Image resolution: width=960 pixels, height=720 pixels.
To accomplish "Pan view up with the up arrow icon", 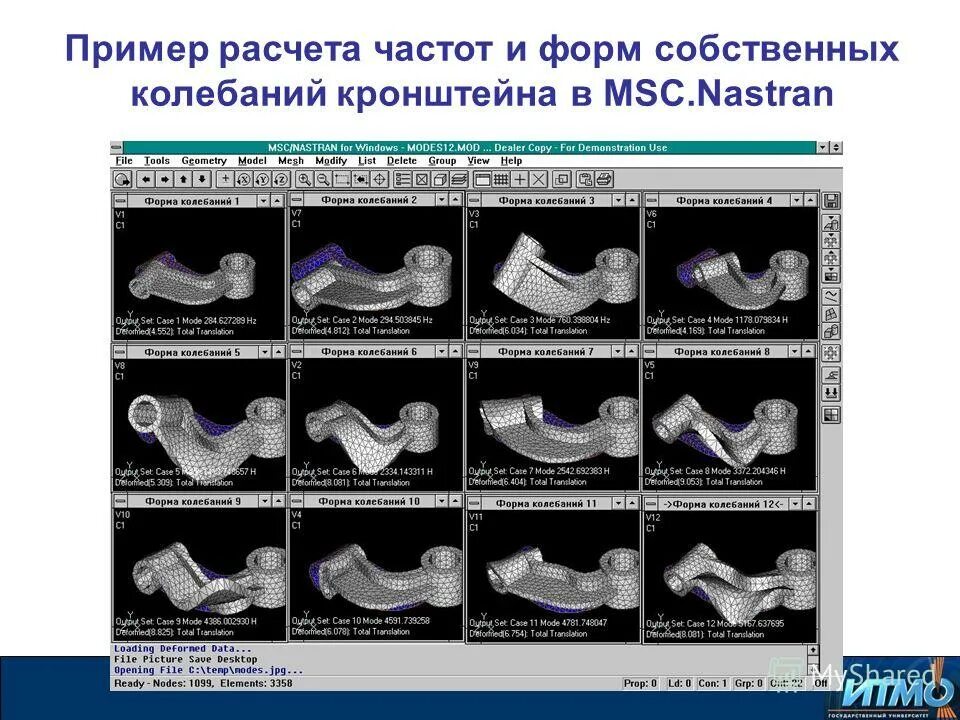I will pyautogui.click(x=184, y=179).
